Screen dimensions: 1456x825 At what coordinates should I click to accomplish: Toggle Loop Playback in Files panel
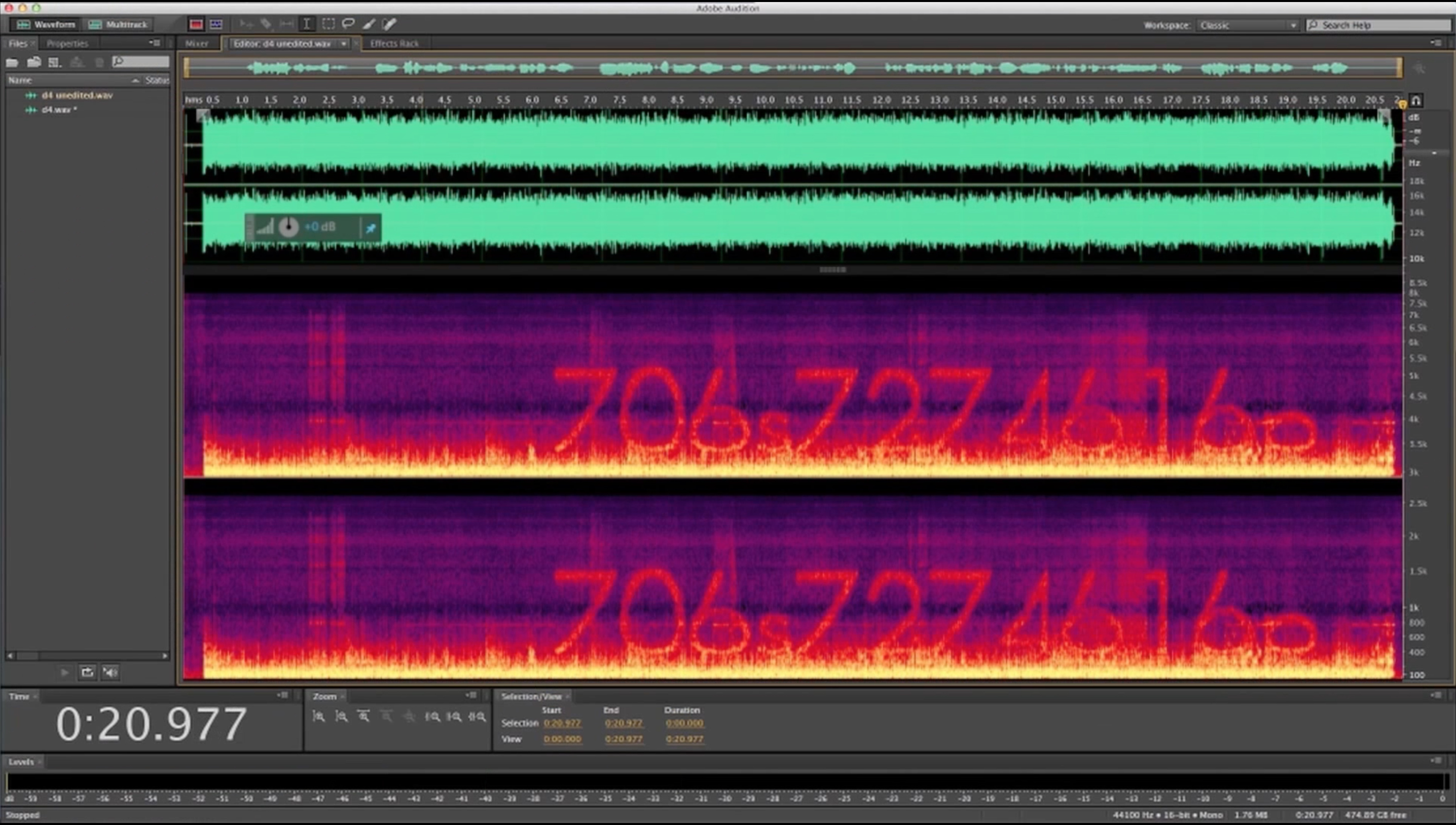pyautogui.click(x=87, y=672)
